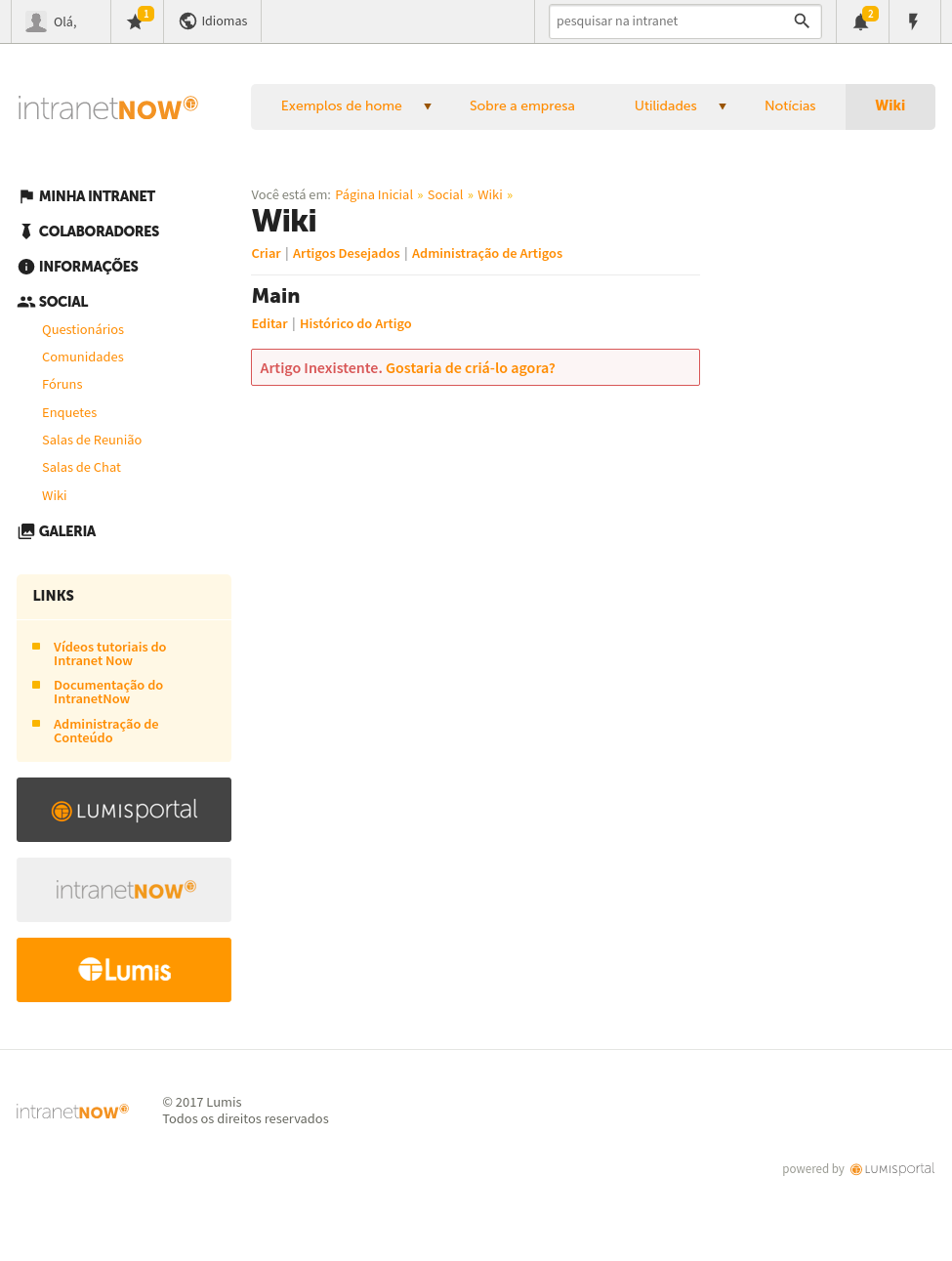
Task: Open Sobre a empresa menu item
Action: [521, 105]
